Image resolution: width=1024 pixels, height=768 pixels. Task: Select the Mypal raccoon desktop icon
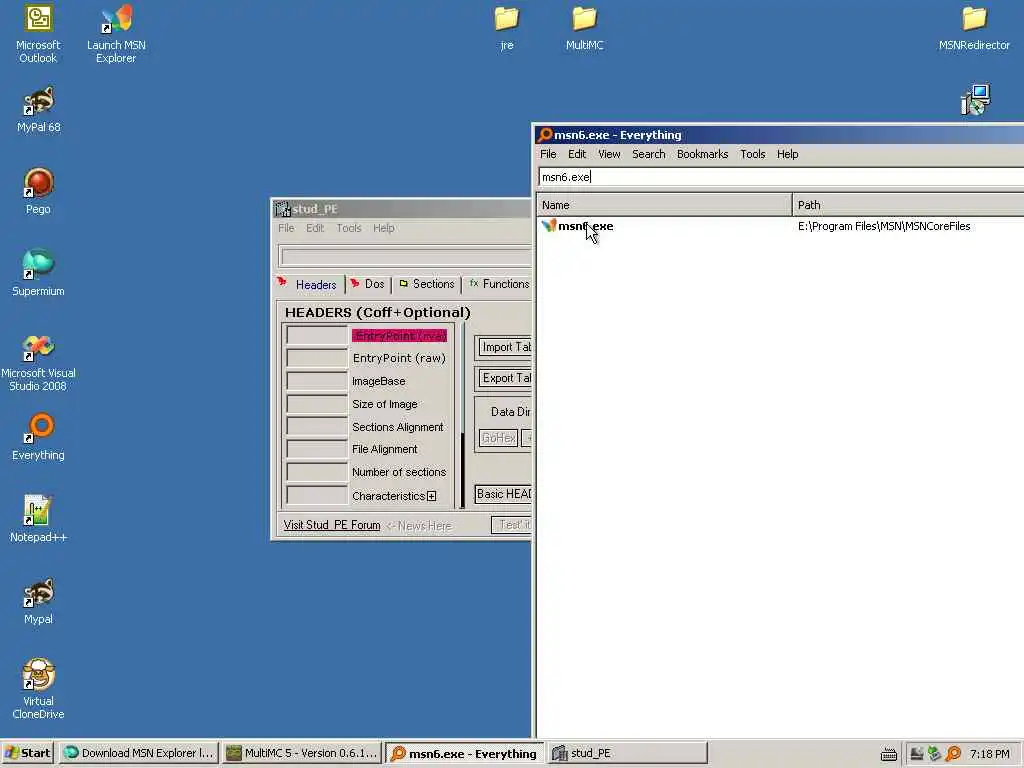coord(39,601)
